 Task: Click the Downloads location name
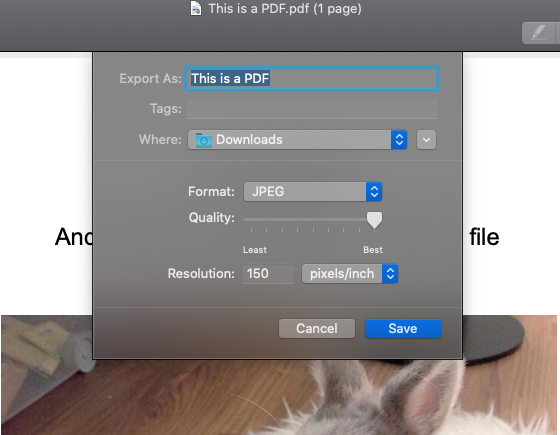249,140
